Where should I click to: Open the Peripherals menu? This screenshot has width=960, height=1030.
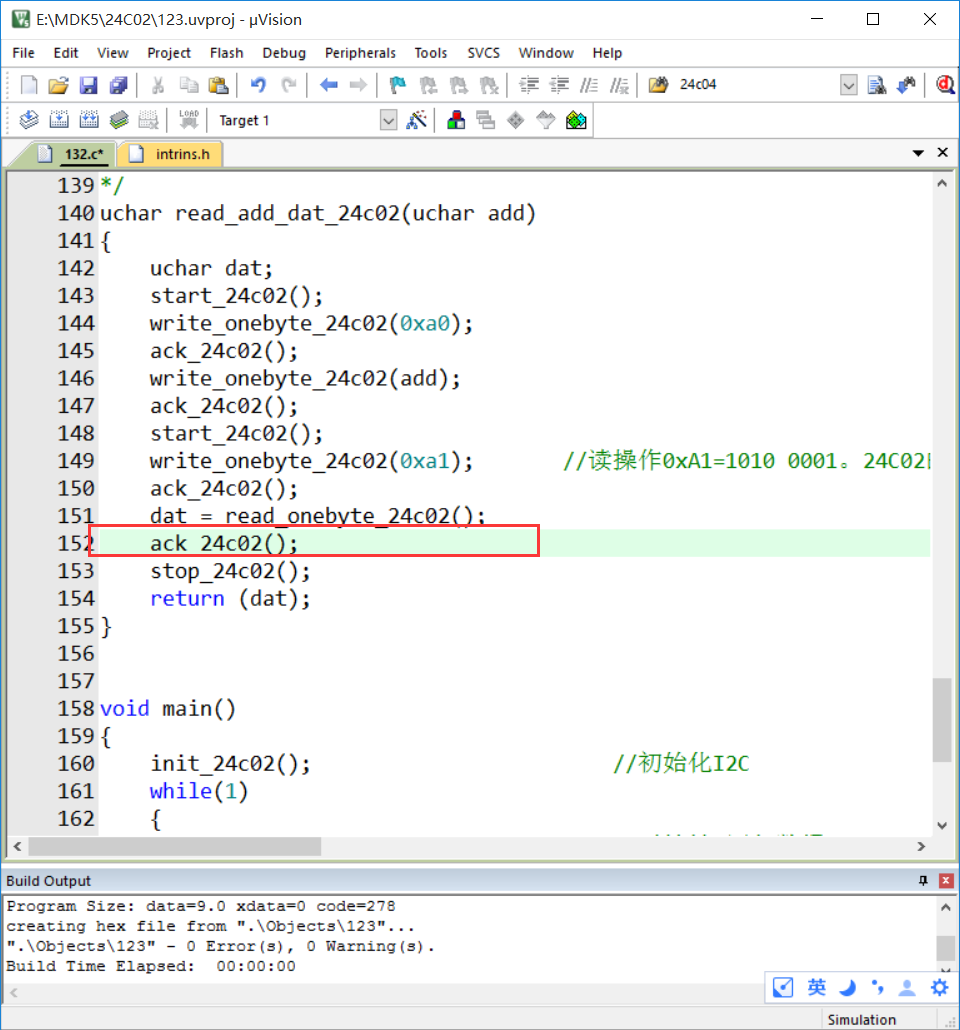(x=360, y=53)
